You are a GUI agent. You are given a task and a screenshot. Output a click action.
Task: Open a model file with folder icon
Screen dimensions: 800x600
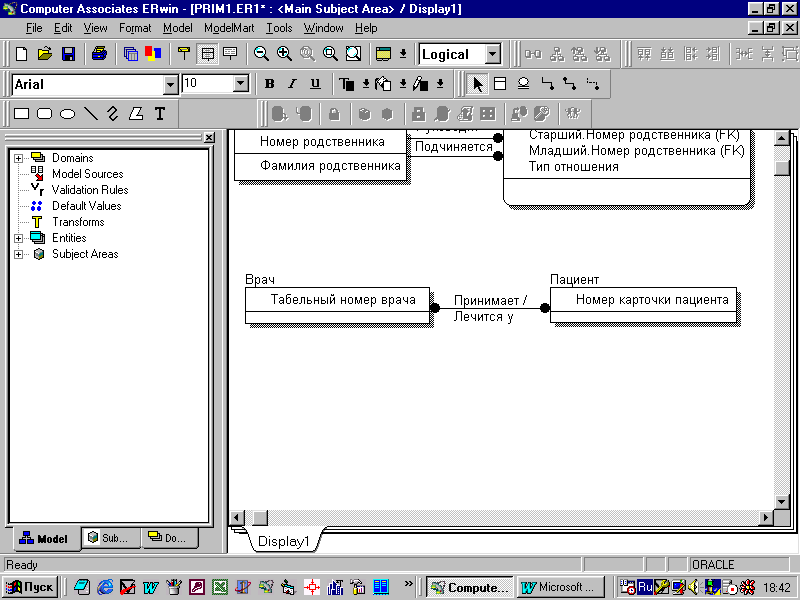click(45, 54)
